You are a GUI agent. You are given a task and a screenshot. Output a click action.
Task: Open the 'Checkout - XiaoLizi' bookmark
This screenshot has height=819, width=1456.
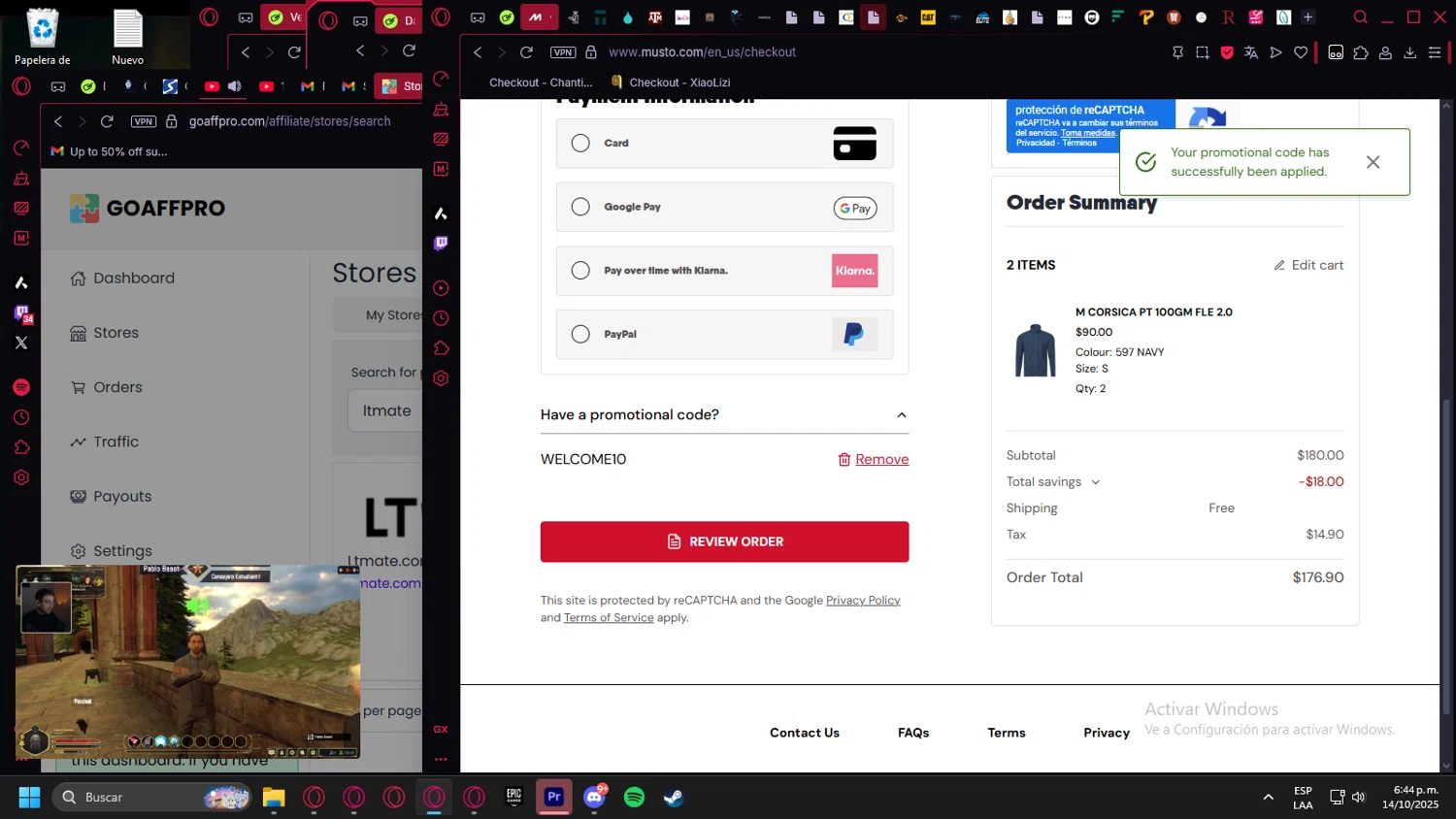pos(671,82)
